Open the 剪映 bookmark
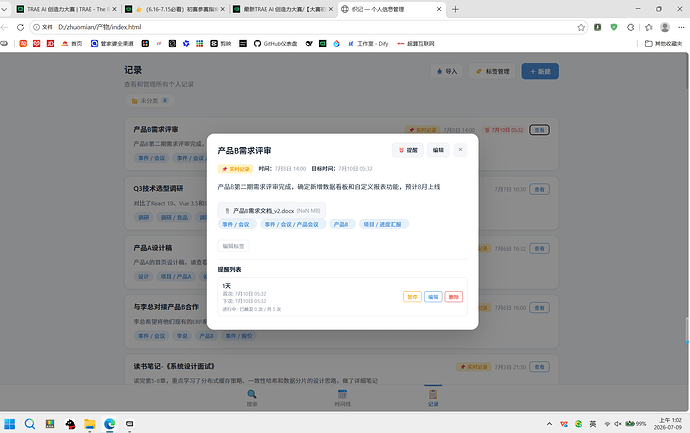The image size is (690, 433). (221, 44)
